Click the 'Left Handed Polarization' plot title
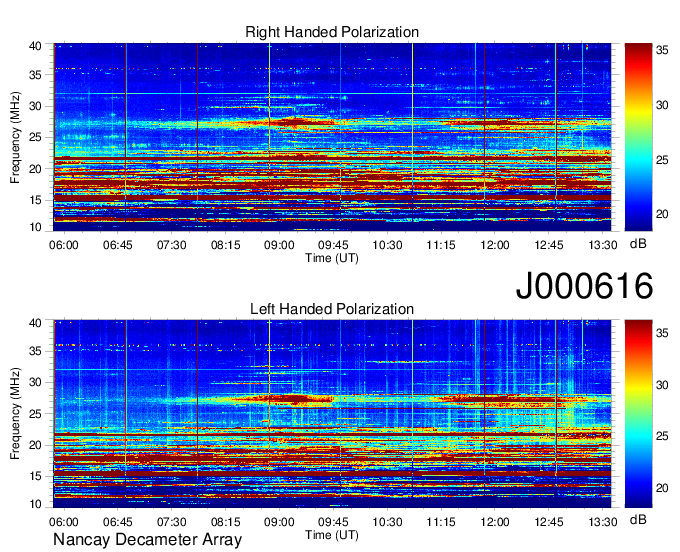 coord(332,309)
